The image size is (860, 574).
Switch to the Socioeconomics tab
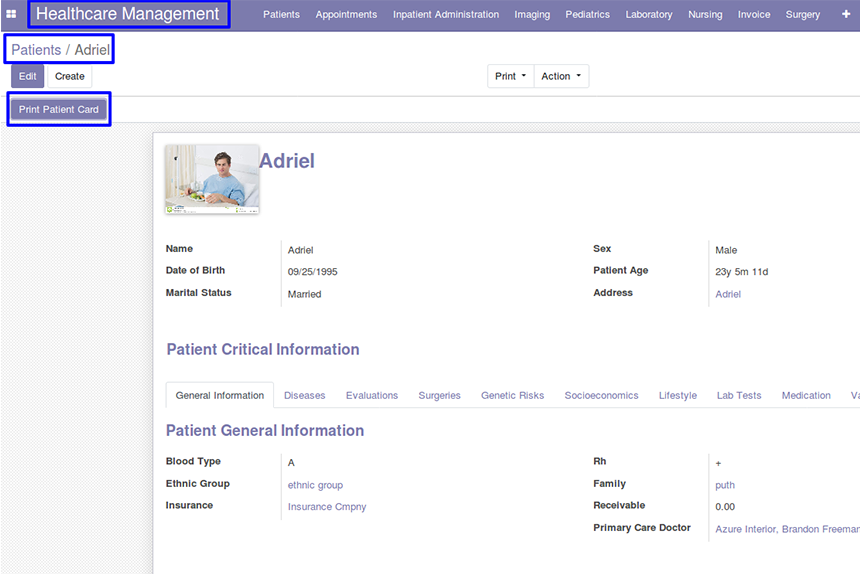point(601,395)
